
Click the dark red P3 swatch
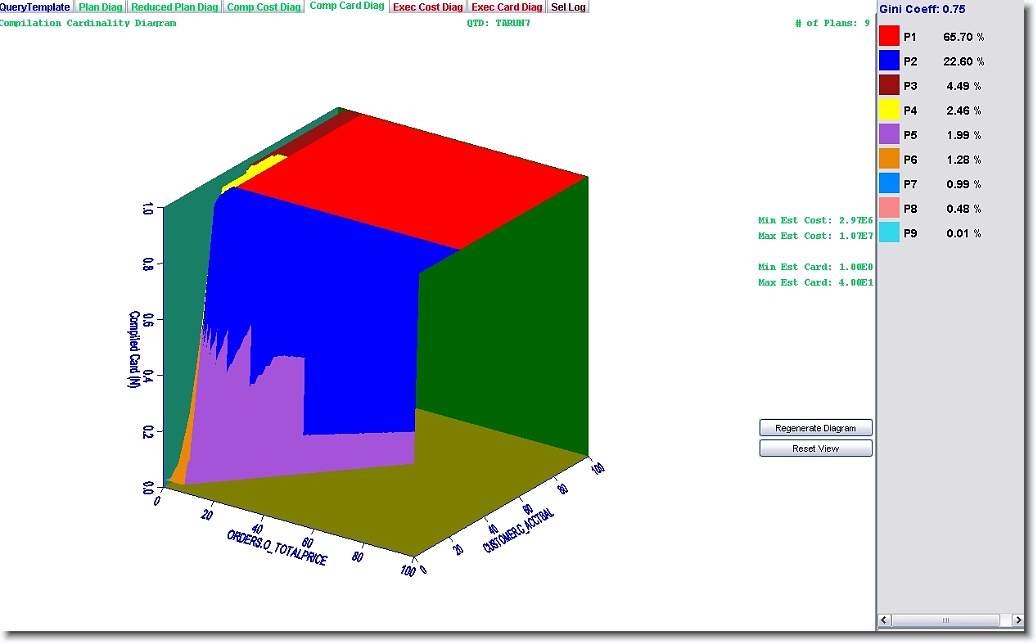pyautogui.click(x=888, y=85)
